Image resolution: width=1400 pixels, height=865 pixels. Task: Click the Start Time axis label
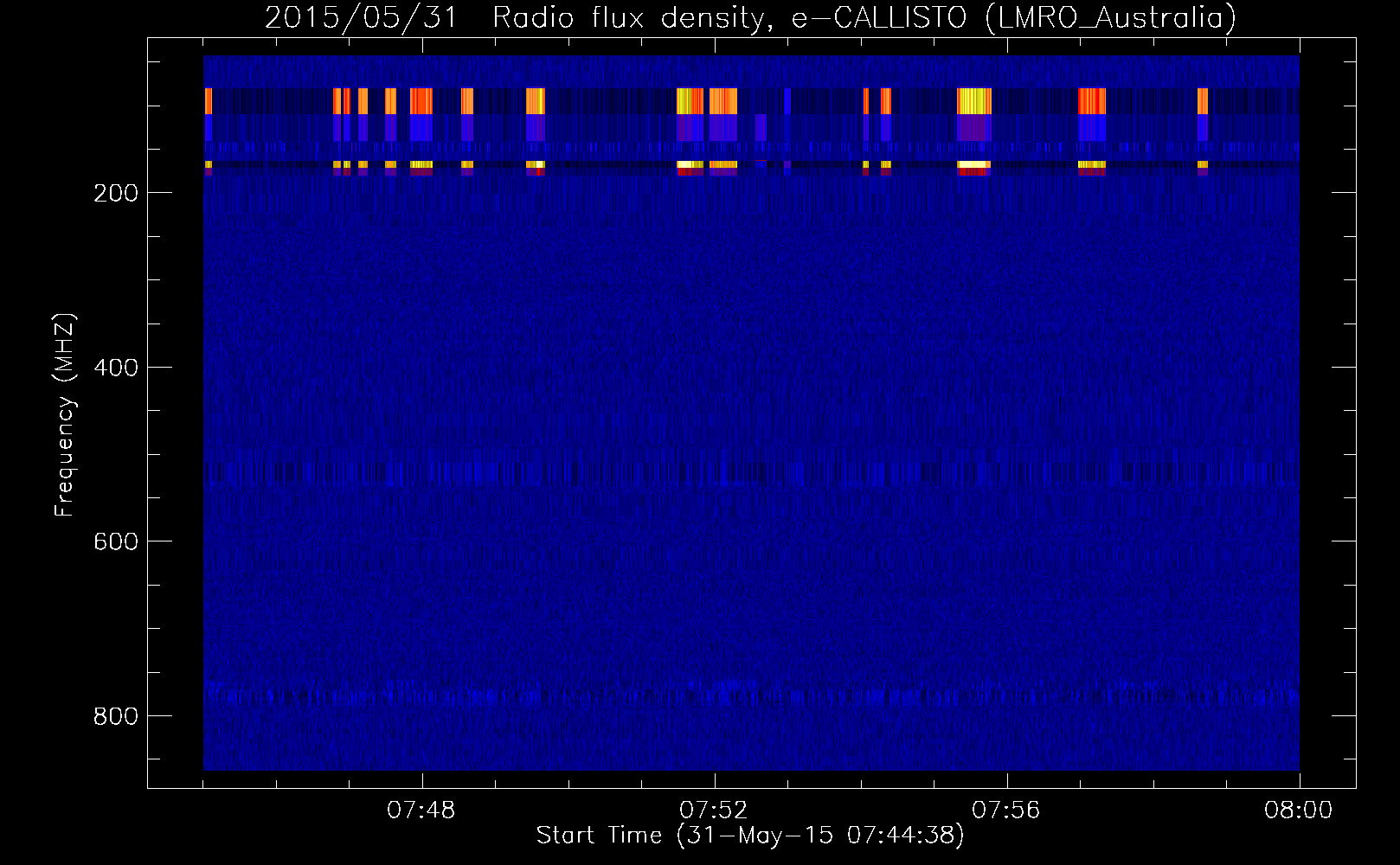(x=750, y=836)
